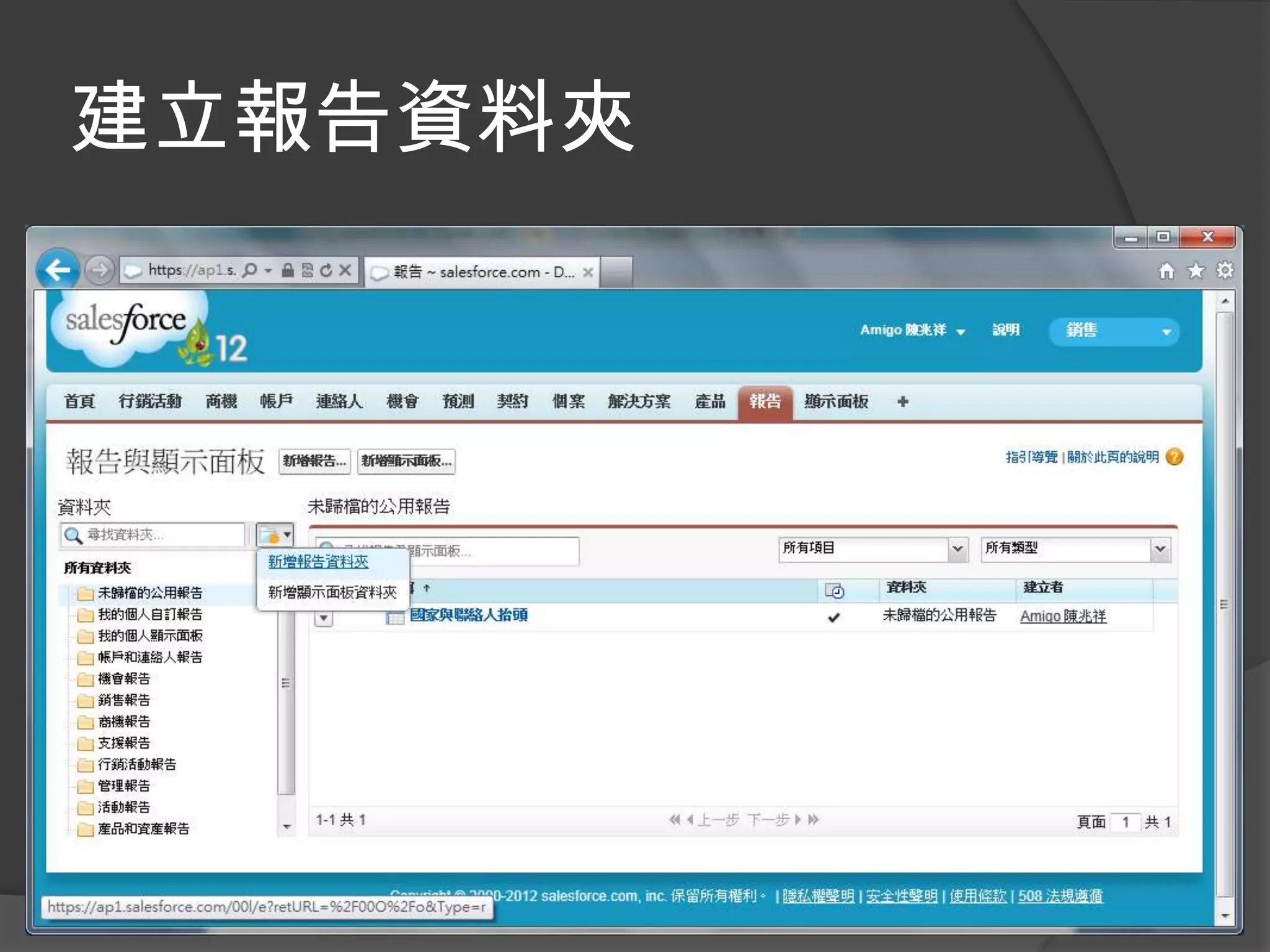Click the compatibility view icon in address bar
The height and width of the screenshot is (952, 1270).
[308, 270]
